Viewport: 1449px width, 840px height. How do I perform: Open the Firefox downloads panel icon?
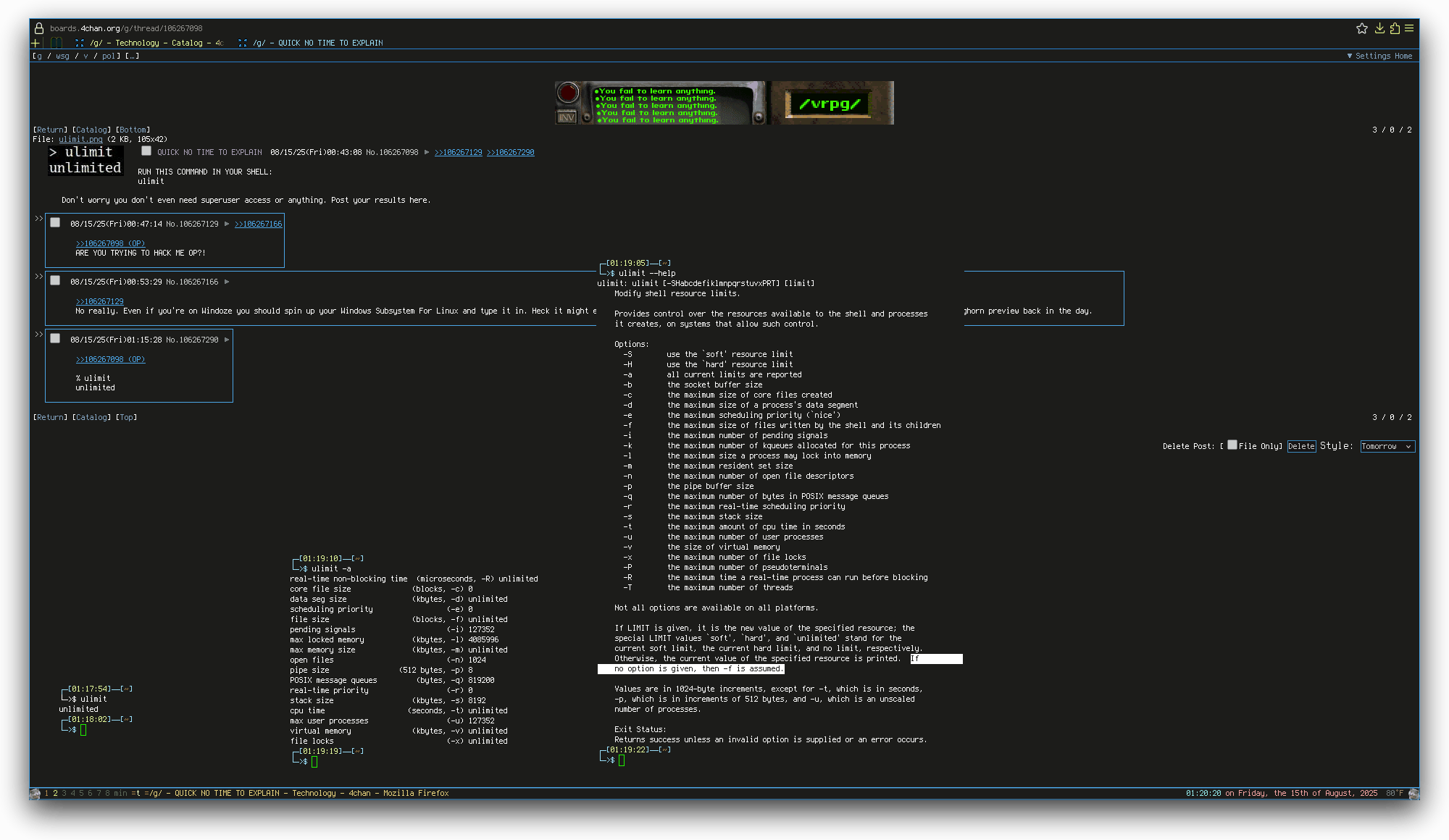1379,28
